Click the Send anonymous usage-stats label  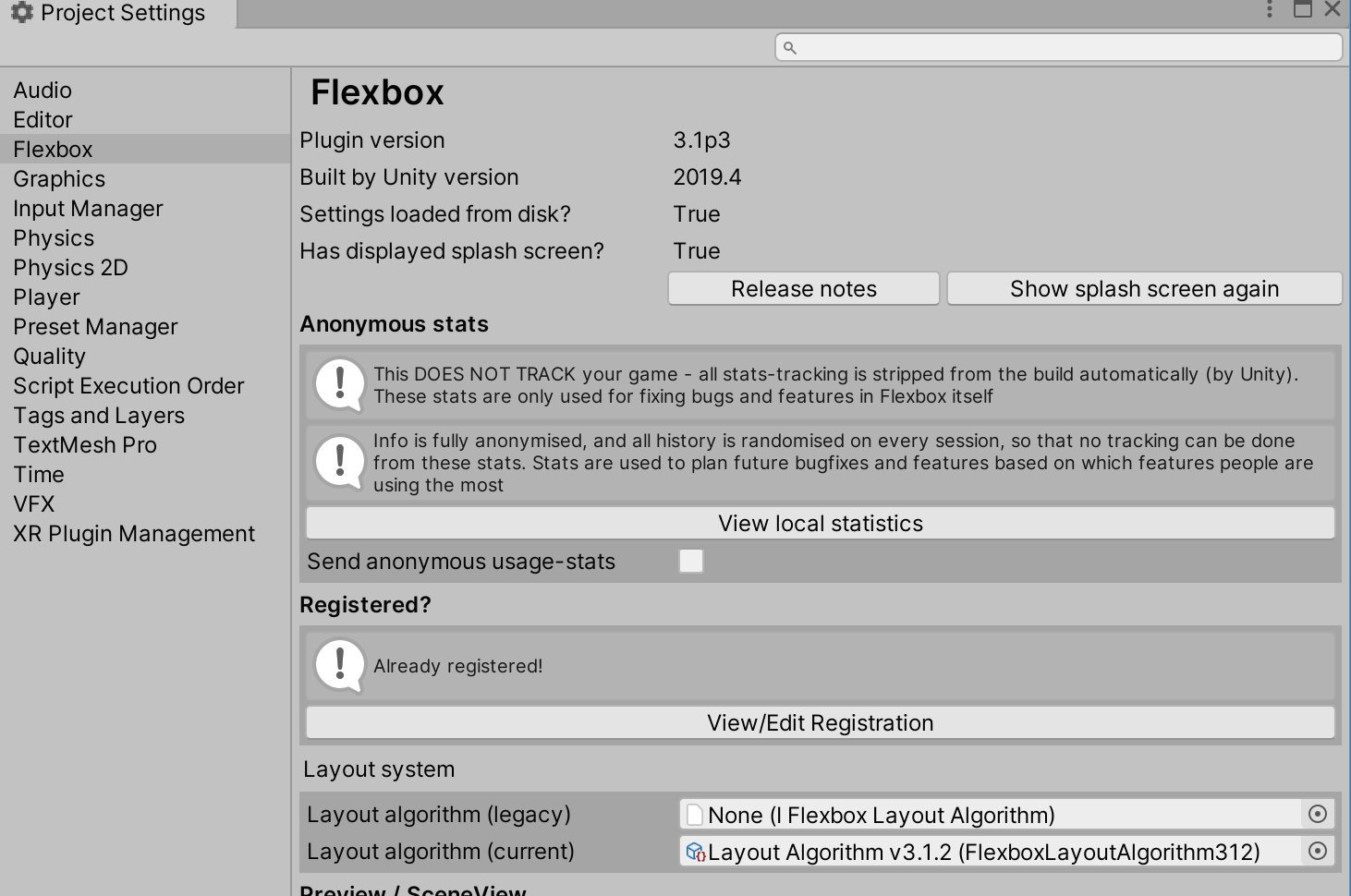[461, 562]
